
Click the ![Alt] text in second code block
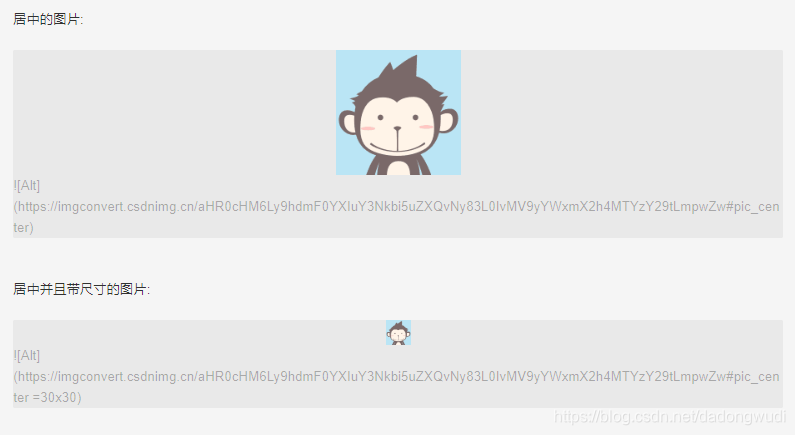pos(27,355)
